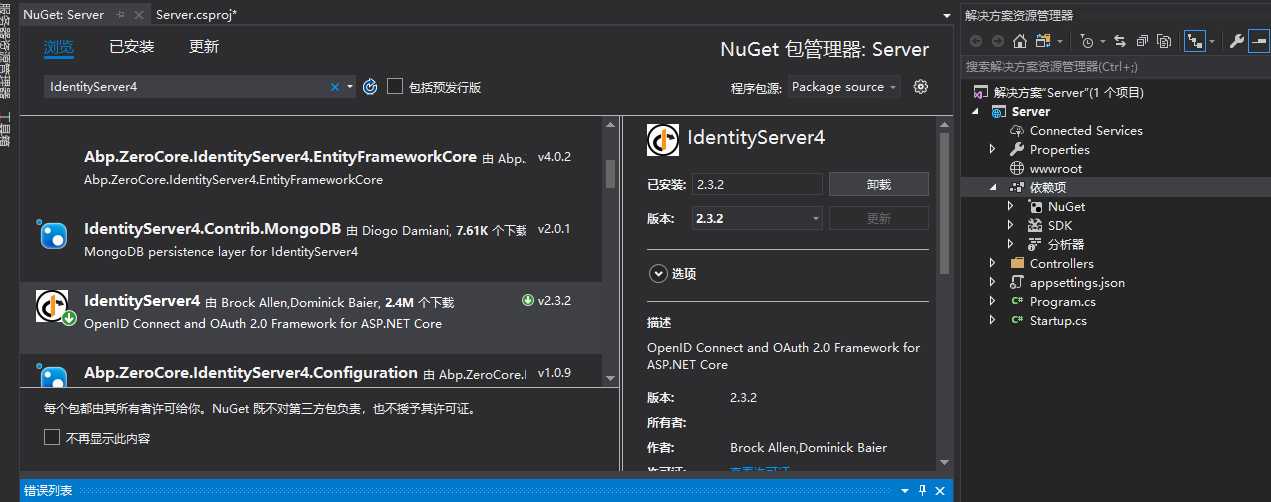Go Home in Solution Explorer toolbar
This screenshot has width=1271, height=502.
click(x=1020, y=41)
